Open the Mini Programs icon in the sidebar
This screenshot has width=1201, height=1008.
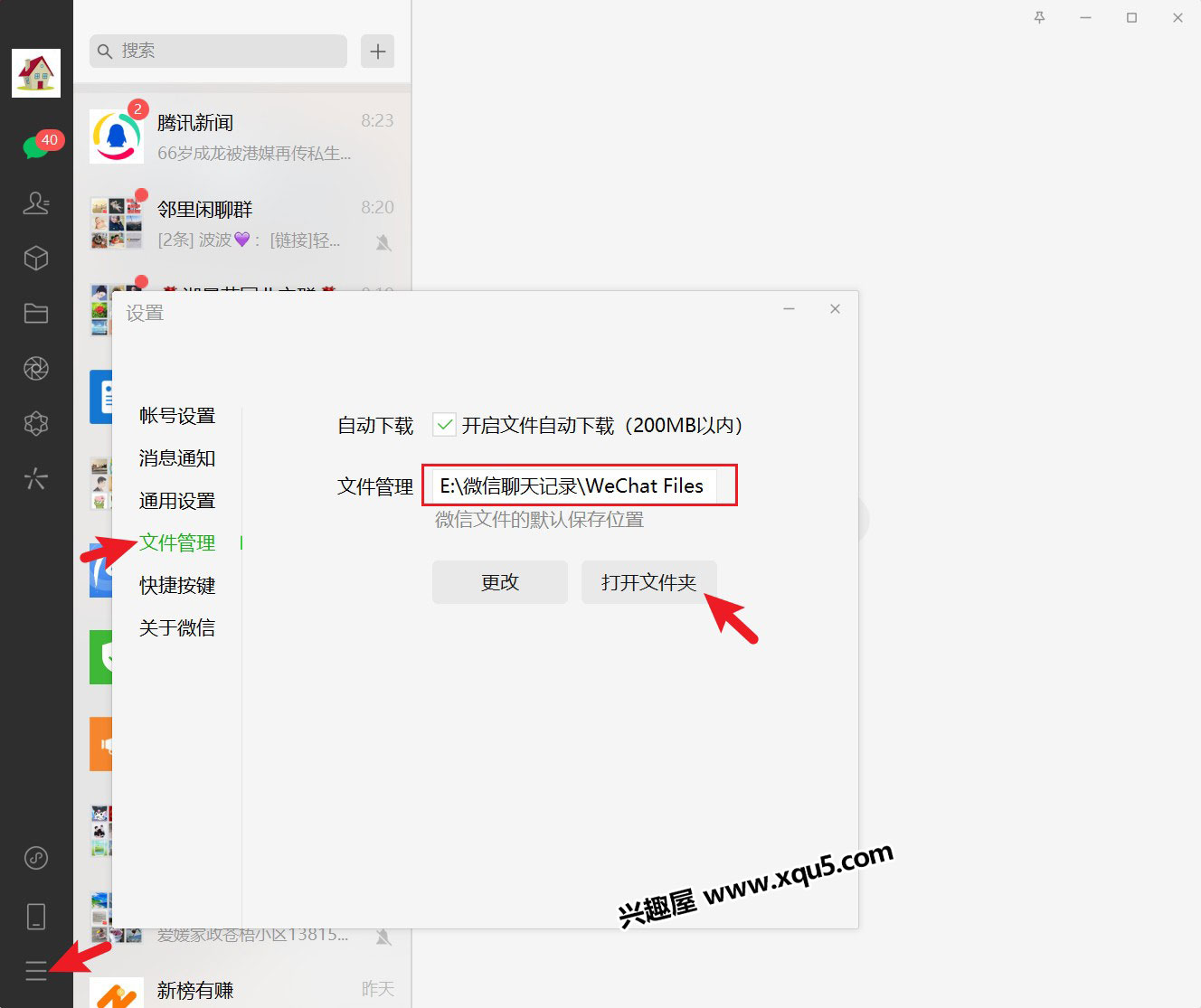[x=36, y=858]
